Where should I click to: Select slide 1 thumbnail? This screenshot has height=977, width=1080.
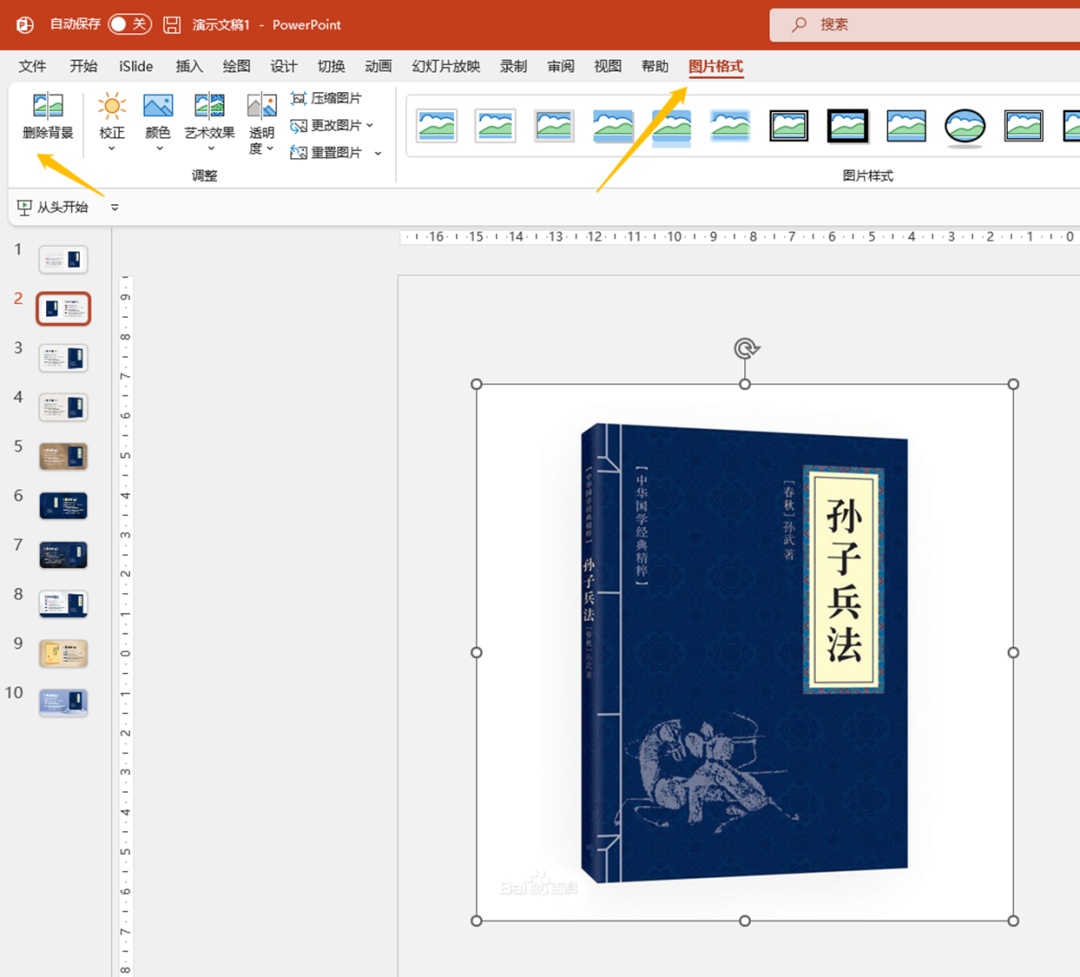pyautogui.click(x=63, y=260)
